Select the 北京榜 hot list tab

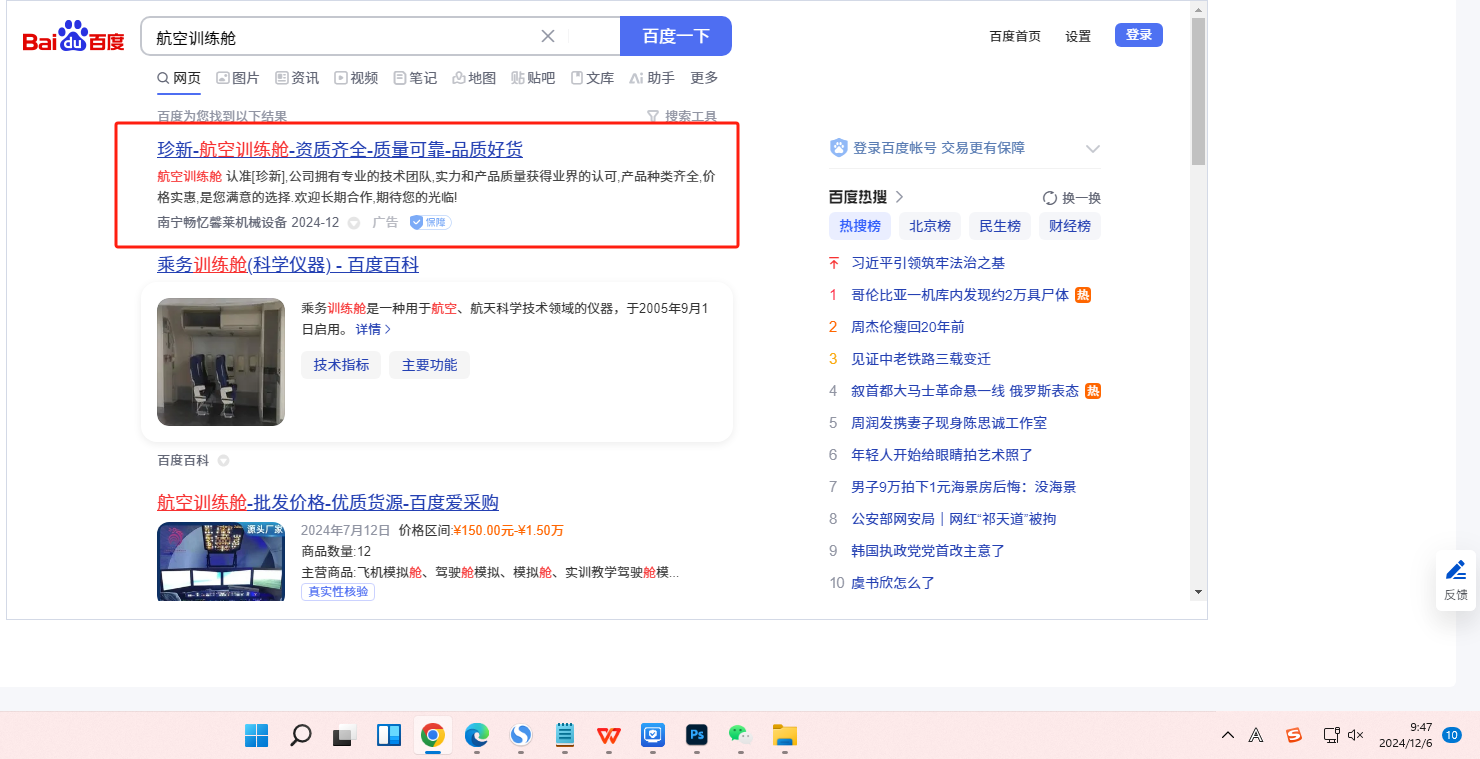pos(929,226)
